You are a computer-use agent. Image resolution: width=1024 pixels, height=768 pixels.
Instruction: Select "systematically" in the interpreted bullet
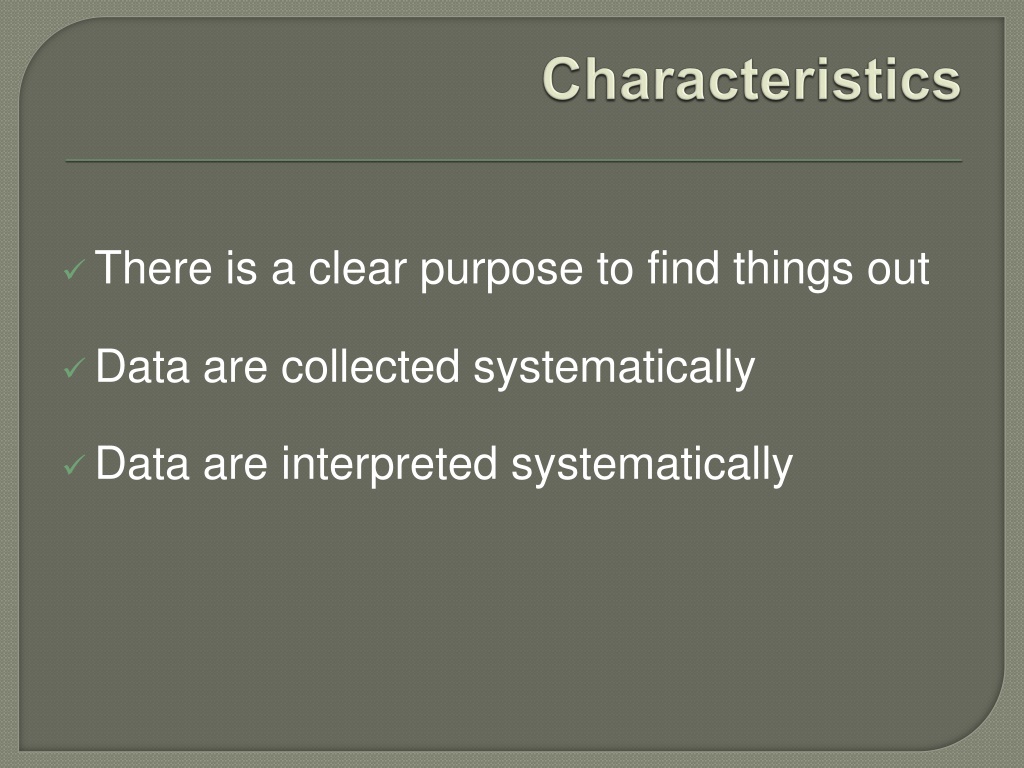click(652, 467)
